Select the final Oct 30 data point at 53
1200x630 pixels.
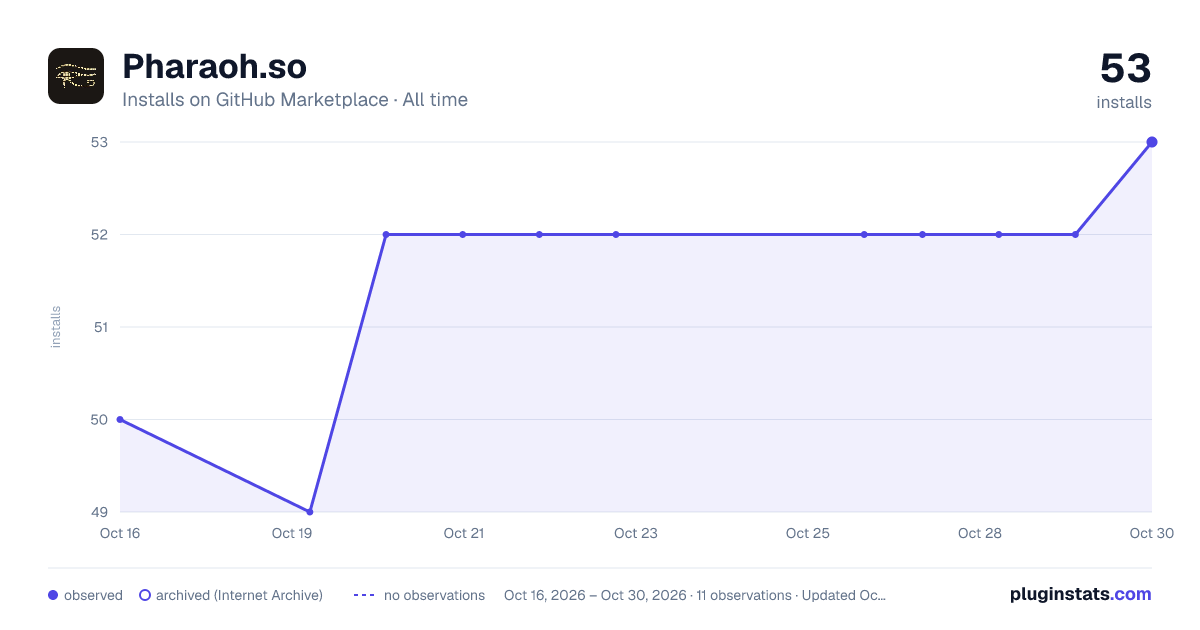pos(1152,142)
